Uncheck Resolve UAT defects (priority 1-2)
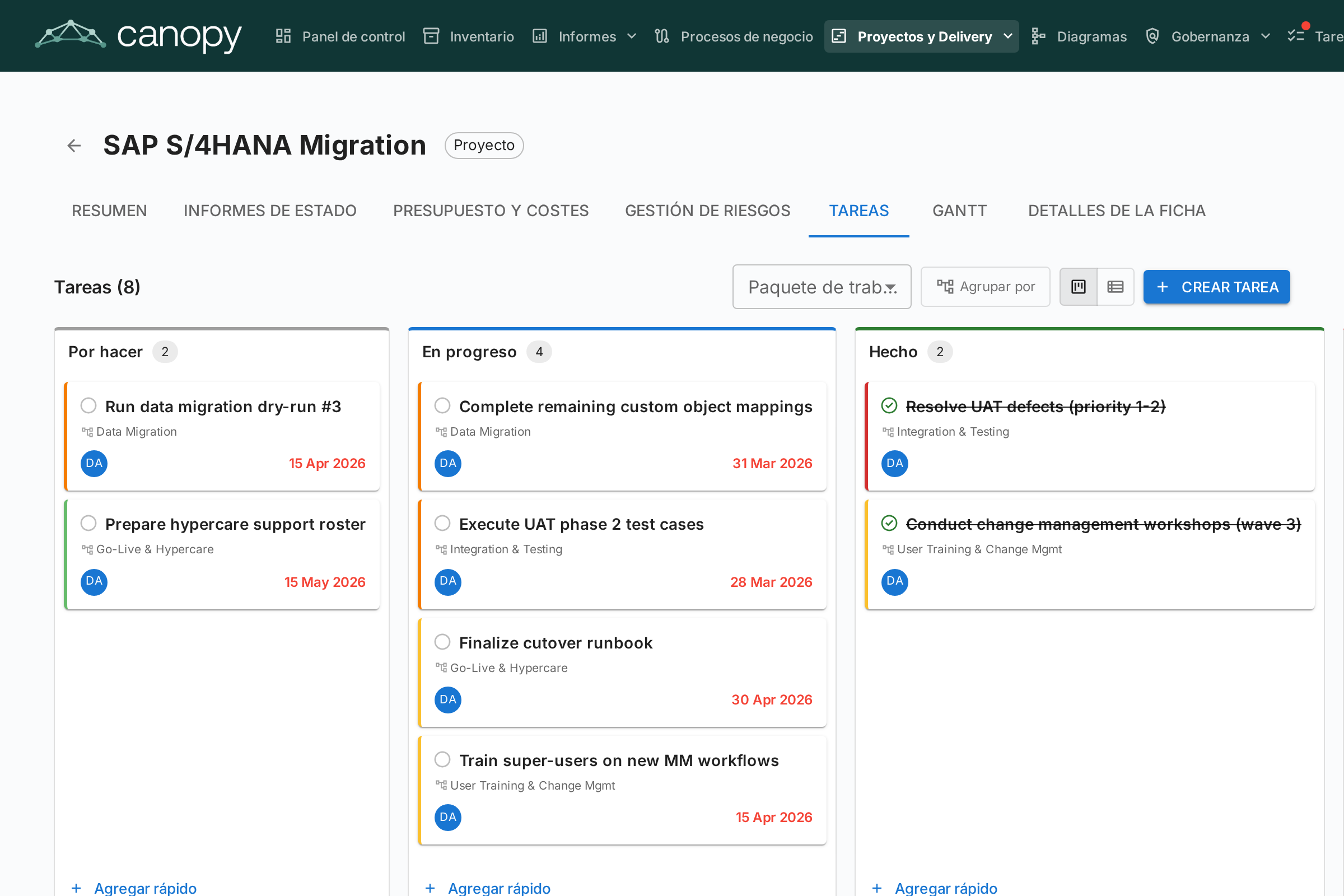The image size is (1344, 896). [x=889, y=405]
